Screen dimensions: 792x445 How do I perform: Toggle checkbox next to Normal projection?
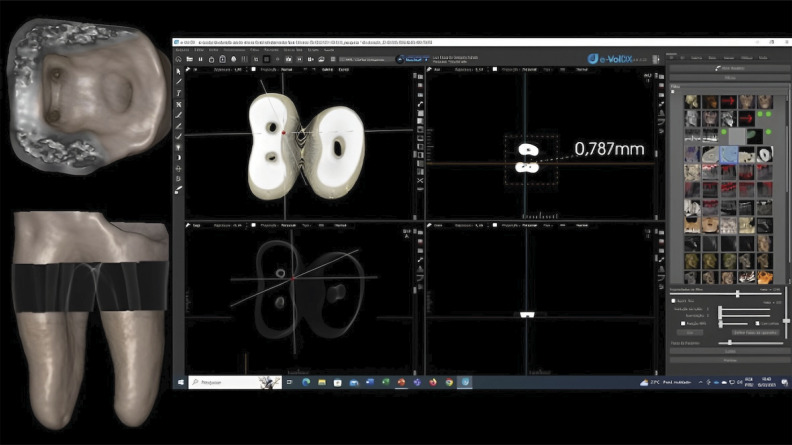click(254, 69)
